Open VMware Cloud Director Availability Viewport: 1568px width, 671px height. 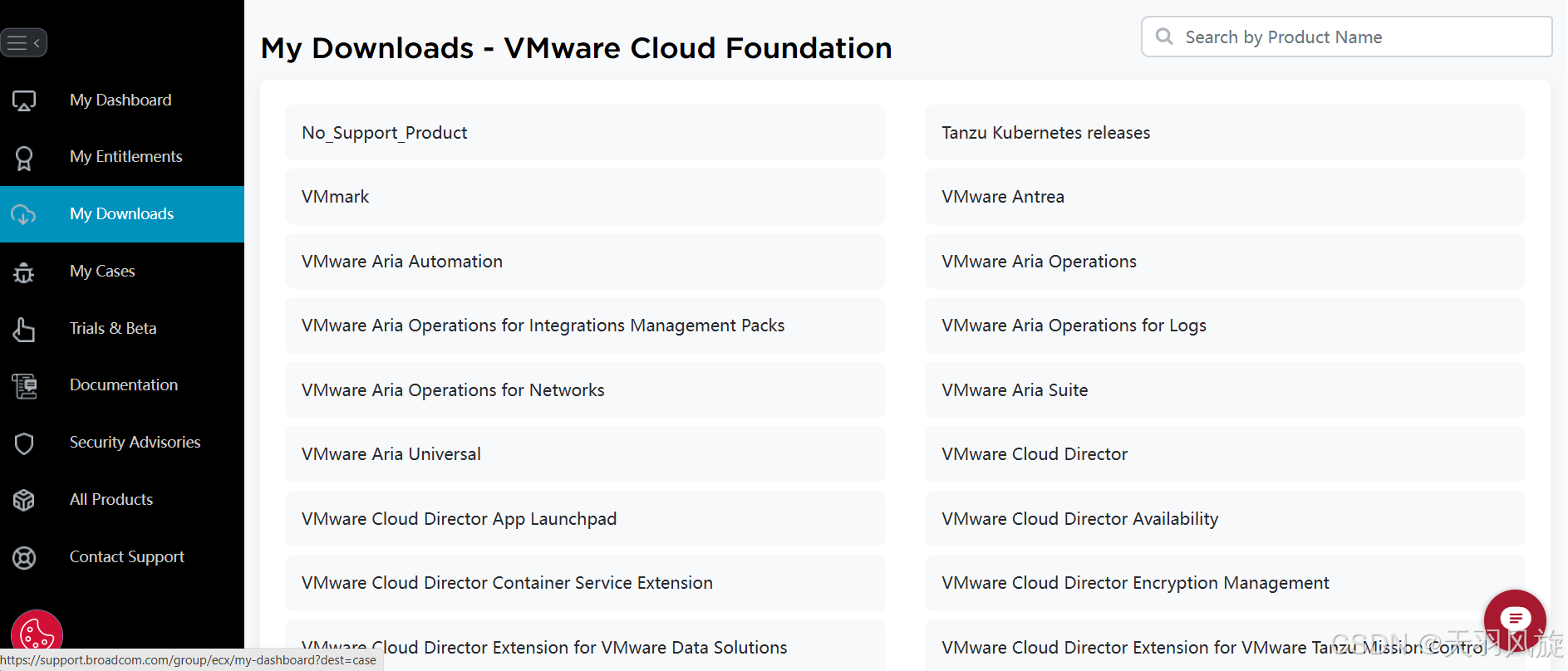click(x=1225, y=519)
